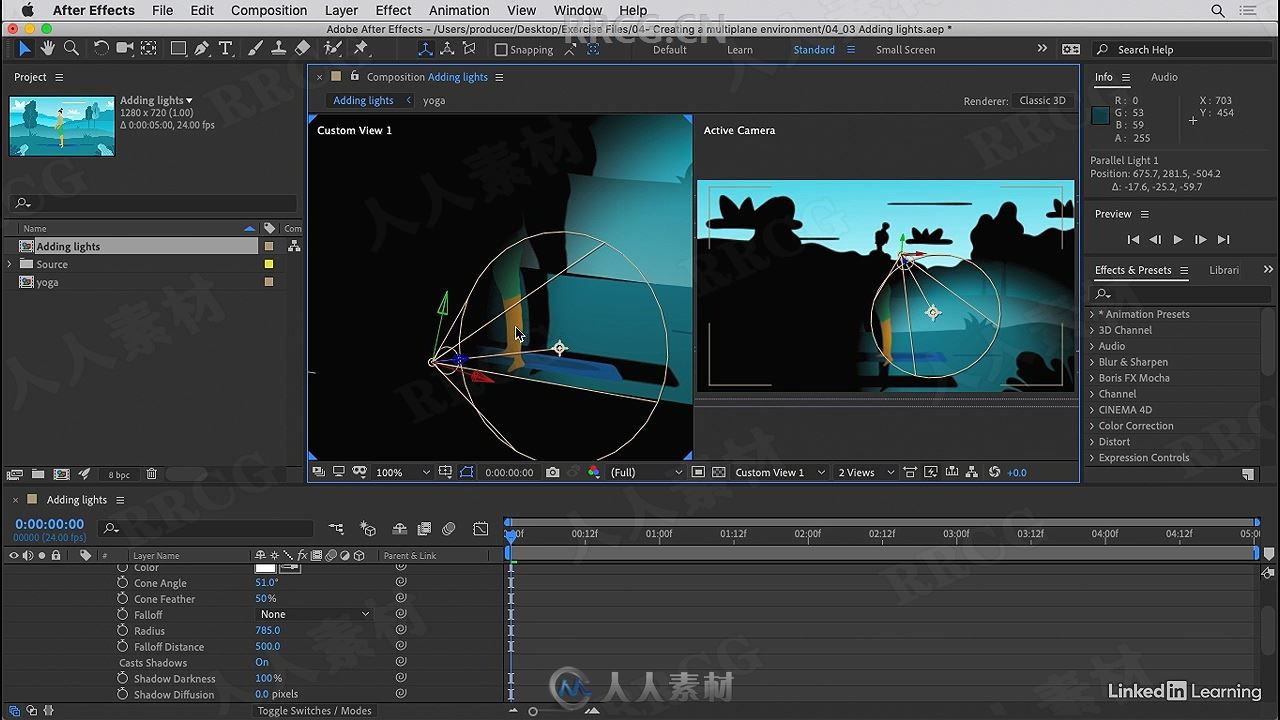Switch to the Audio panel tab
The height and width of the screenshot is (720, 1280).
pyautogui.click(x=1164, y=77)
